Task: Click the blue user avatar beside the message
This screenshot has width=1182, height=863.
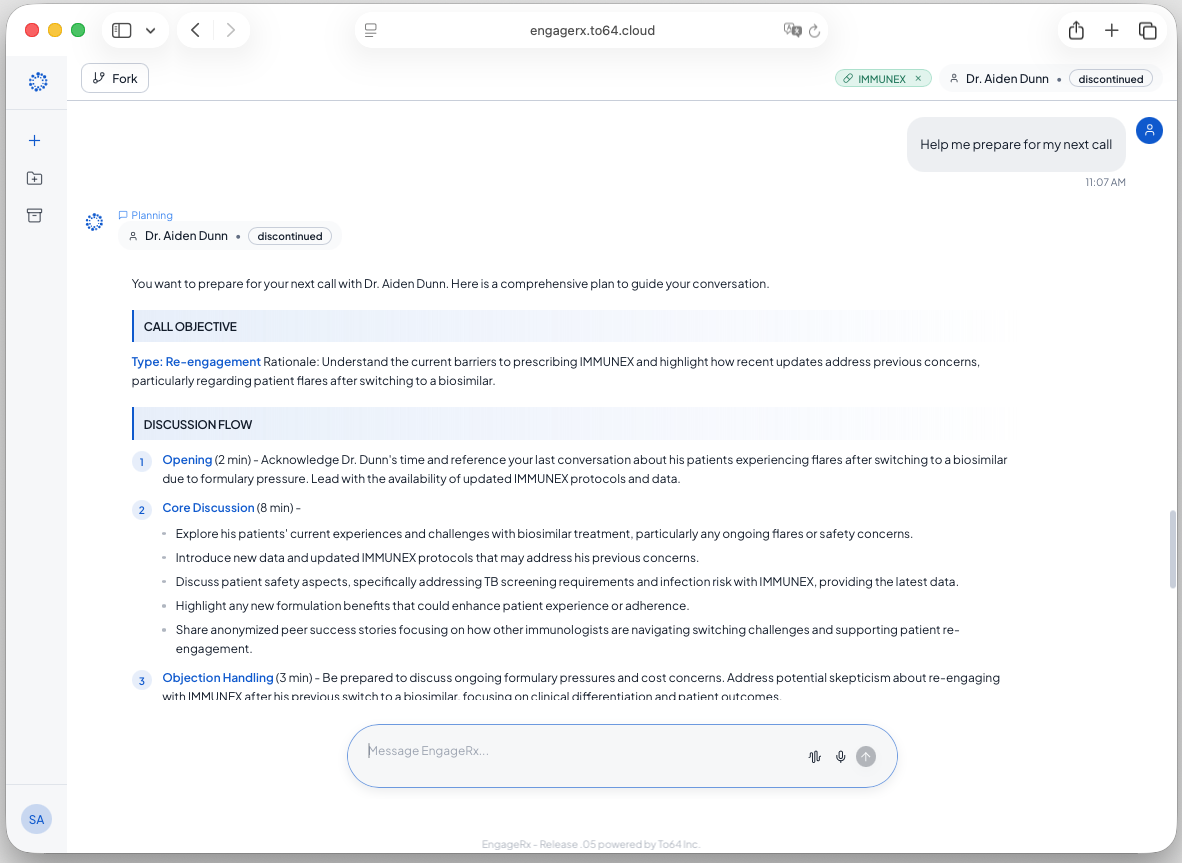Action: [x=1150, y=130]
